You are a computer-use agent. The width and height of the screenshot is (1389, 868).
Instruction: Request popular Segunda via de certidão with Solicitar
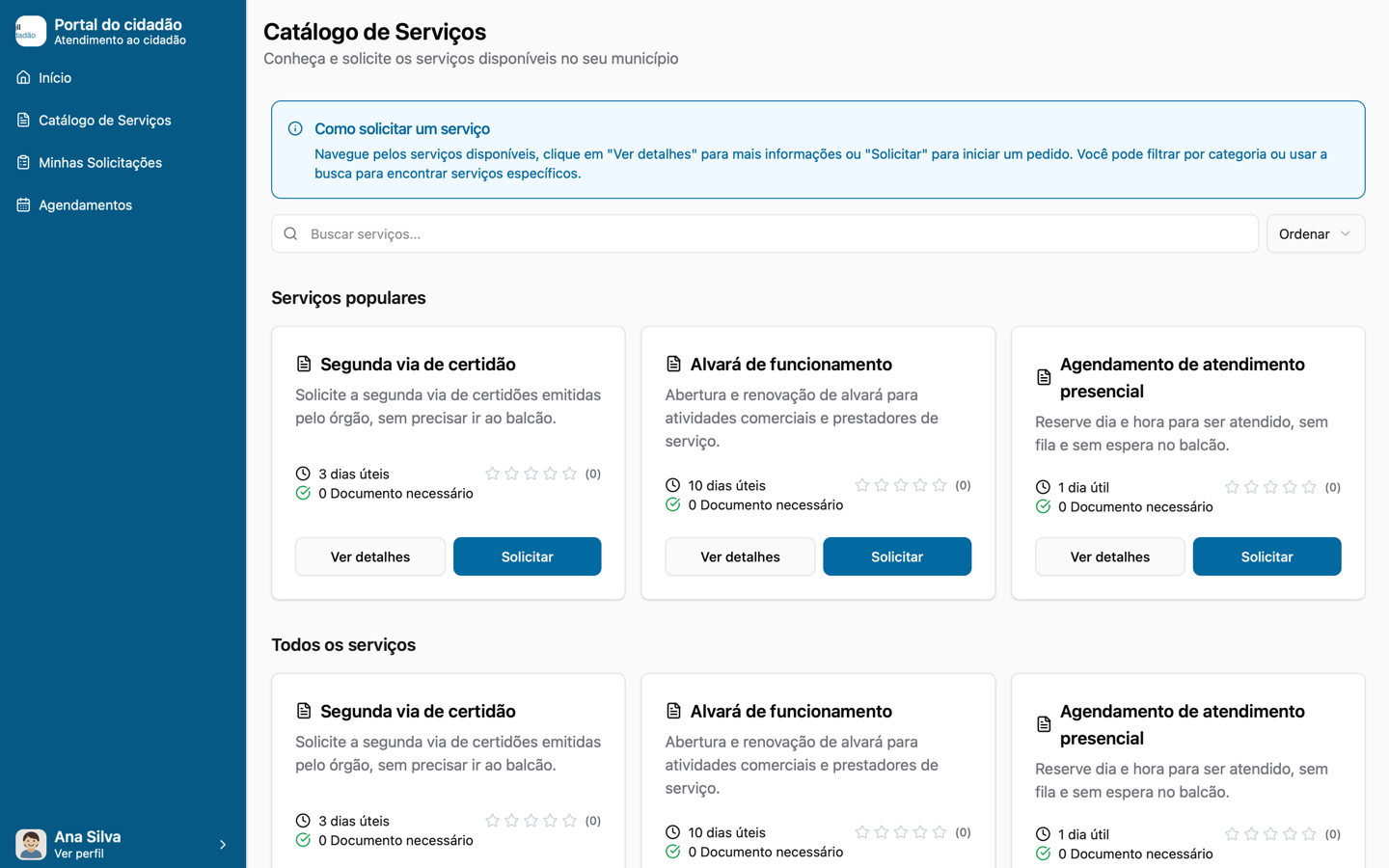pyautogui.click(x=528, y=556)
